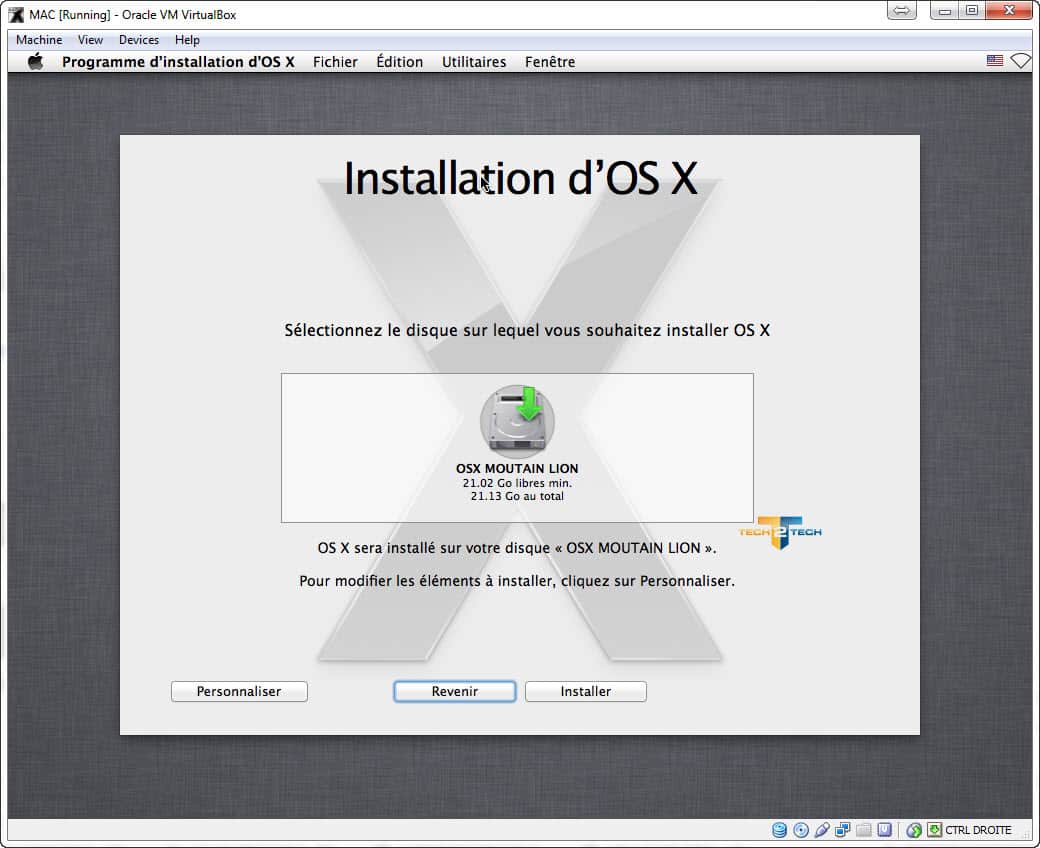The image size is (1040, 848).
Task: Open the Fichier menu
Action: [x=335, y=62]
